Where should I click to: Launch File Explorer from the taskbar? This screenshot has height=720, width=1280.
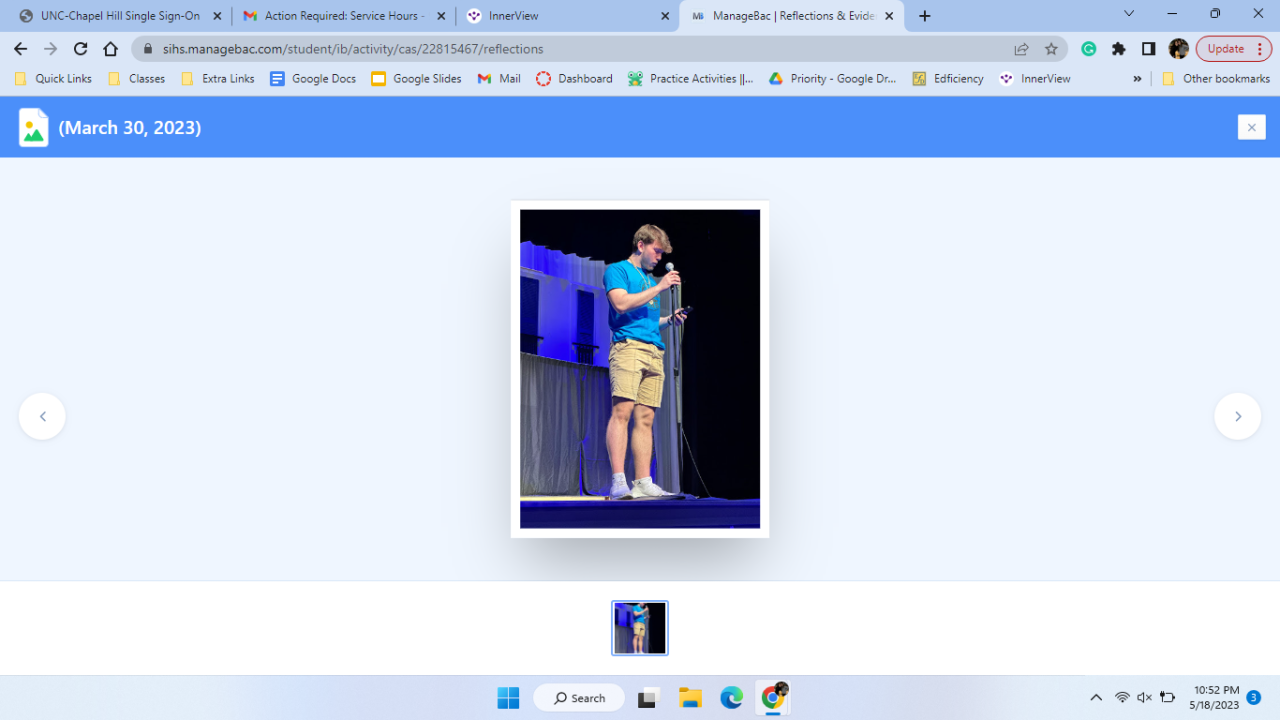(690, 698)
